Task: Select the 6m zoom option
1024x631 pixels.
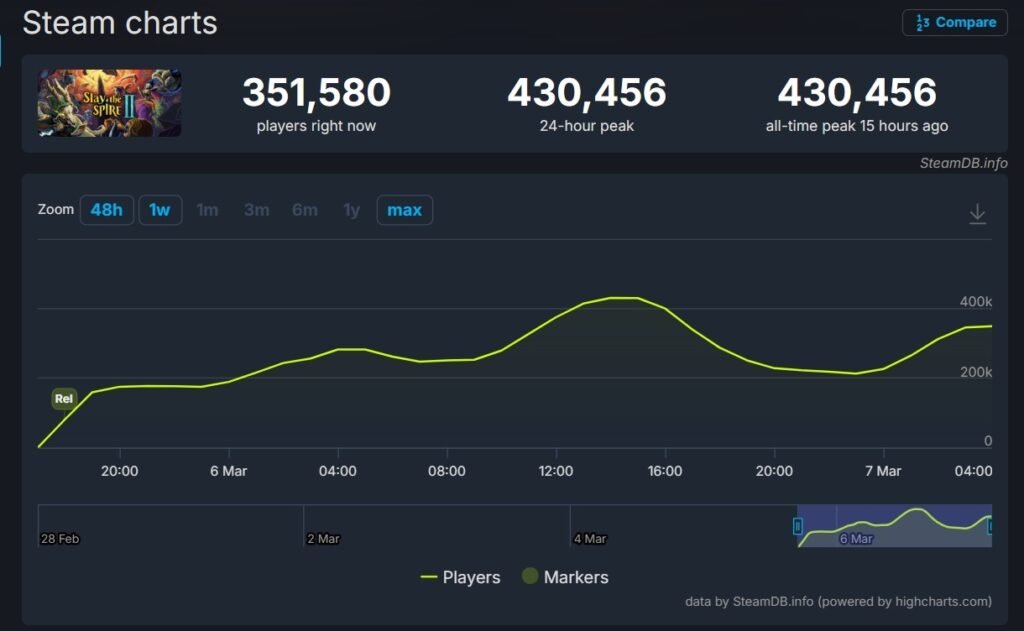Action: [x=304, y=210]
